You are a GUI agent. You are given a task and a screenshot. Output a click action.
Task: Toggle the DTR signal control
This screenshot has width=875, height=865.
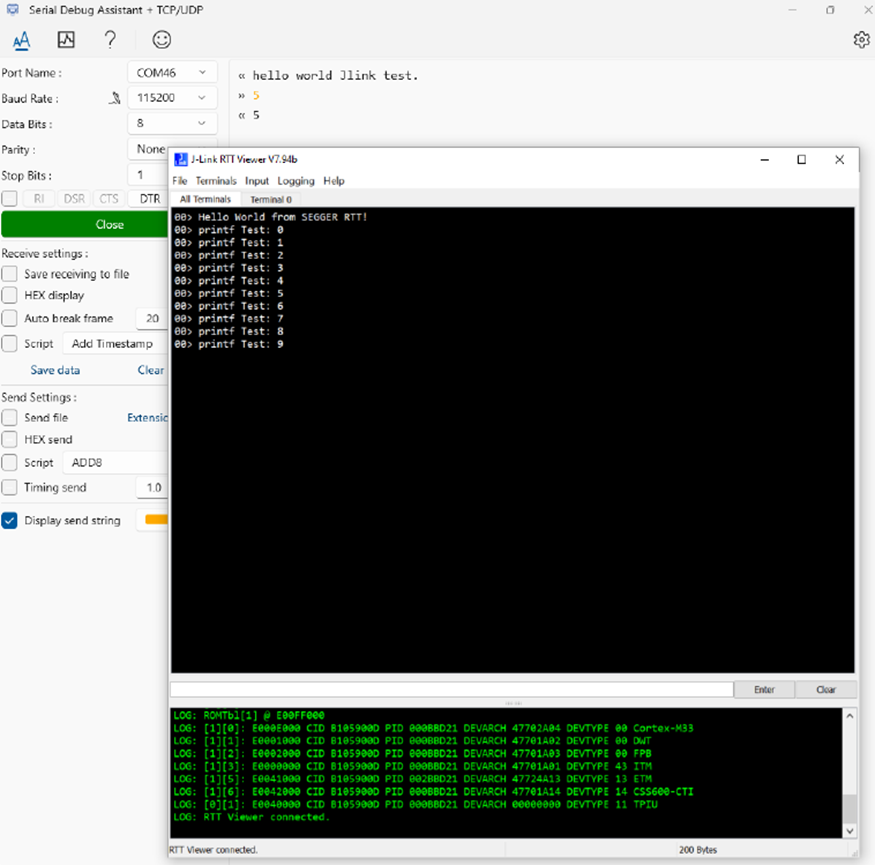[x=146, y=198]
